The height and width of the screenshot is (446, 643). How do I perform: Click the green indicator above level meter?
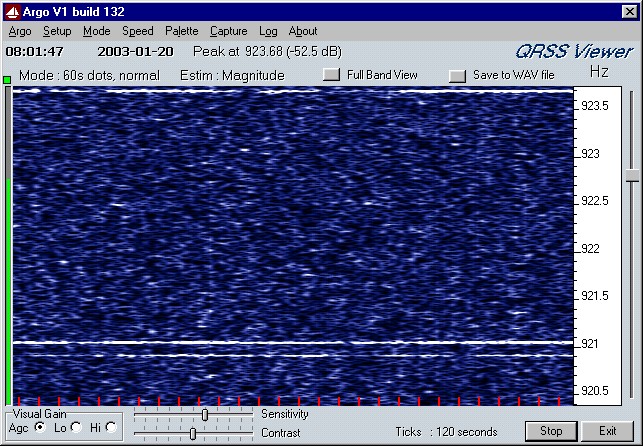pos(7,80)
